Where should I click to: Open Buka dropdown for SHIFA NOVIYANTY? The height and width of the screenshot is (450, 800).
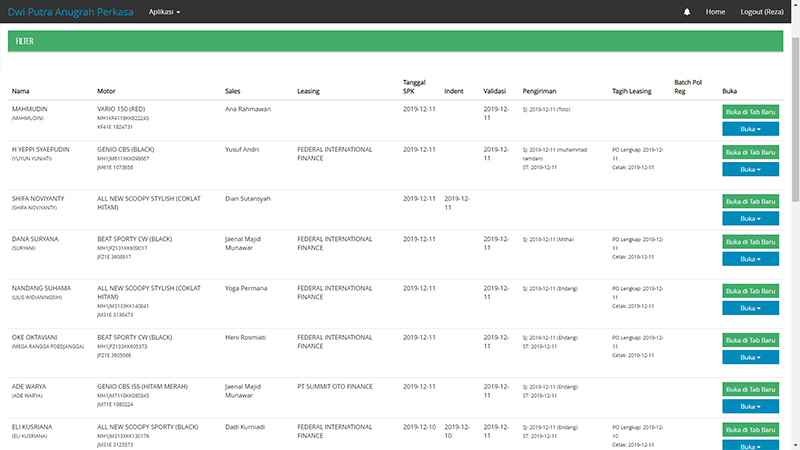pos(751,218)
